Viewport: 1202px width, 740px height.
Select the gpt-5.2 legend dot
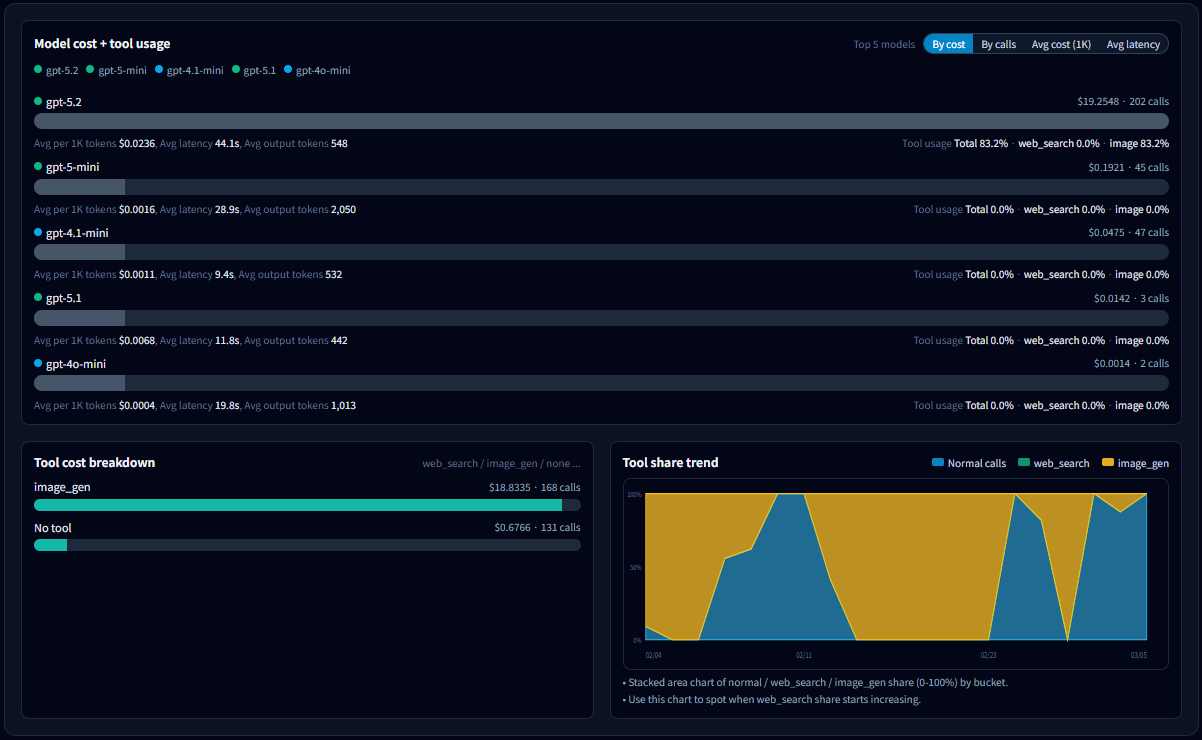[37, 70]
